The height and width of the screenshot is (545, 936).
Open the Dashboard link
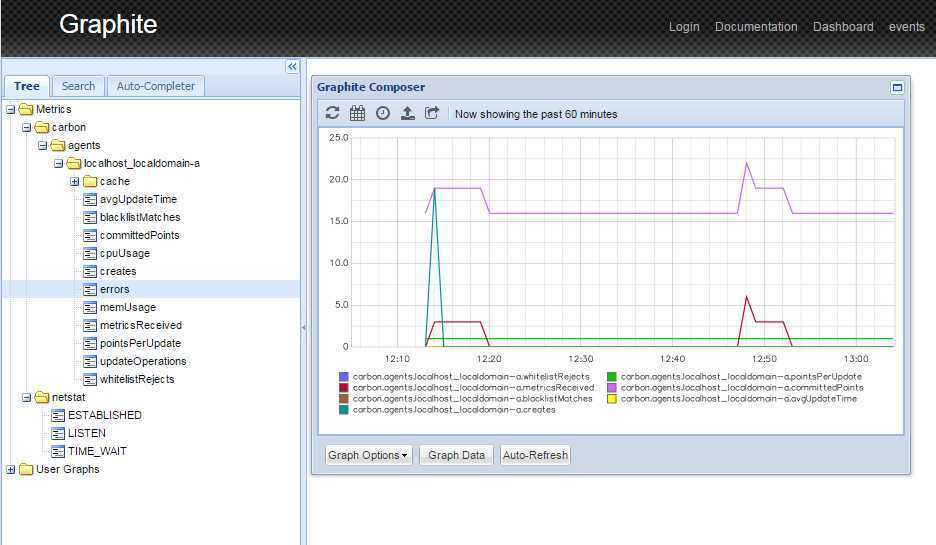point(843,27)
